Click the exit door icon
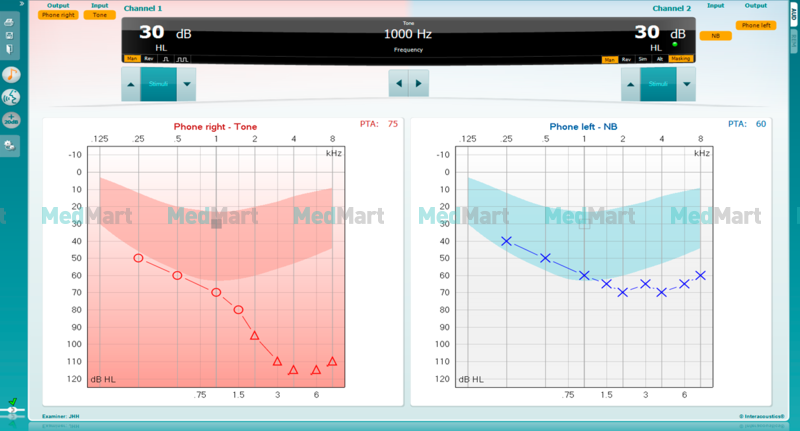 point(9,49)
